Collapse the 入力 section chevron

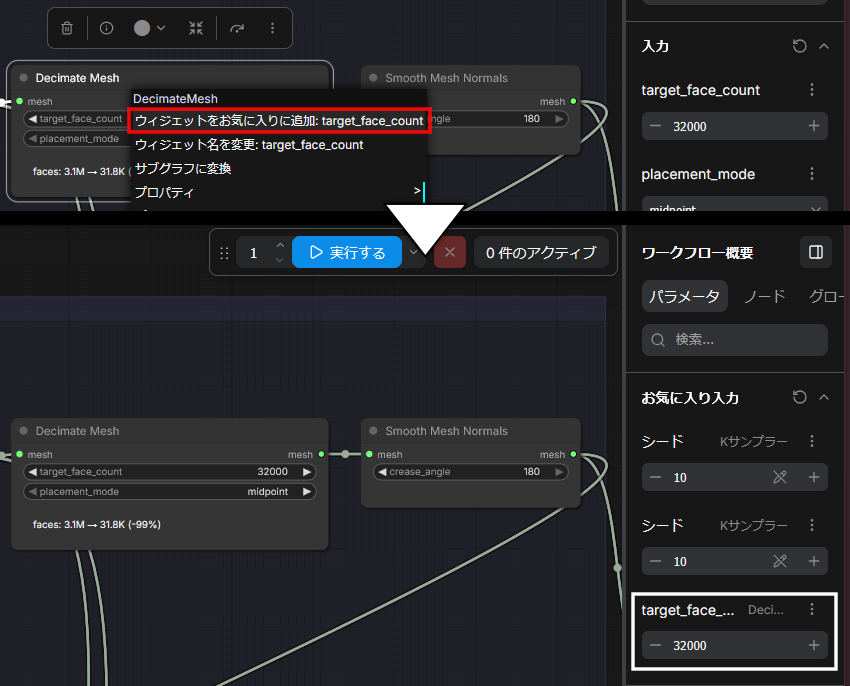tap(824, 46)
